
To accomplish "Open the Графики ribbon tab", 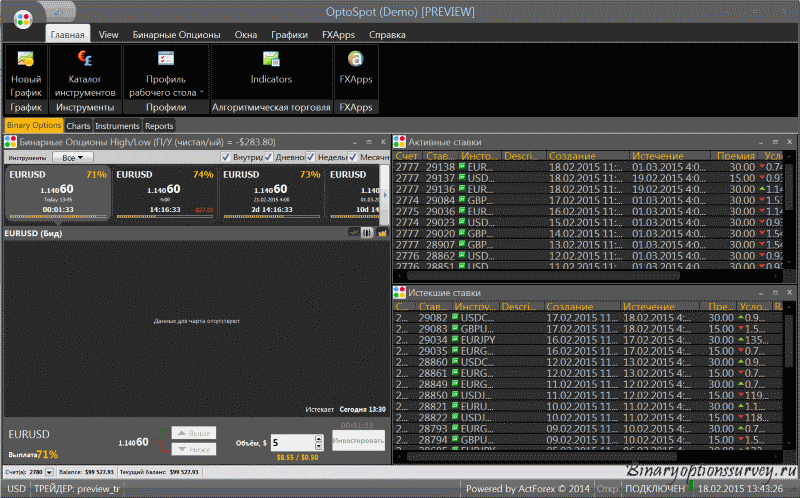I will tap(289, 35).
